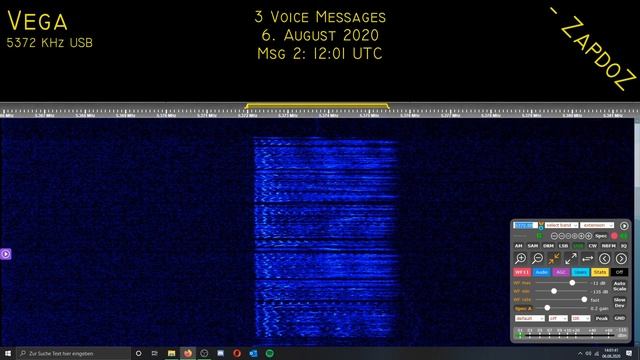The image size is (640, 360).
Task: Click the Slow Dev button
Action: click(620, 302)
